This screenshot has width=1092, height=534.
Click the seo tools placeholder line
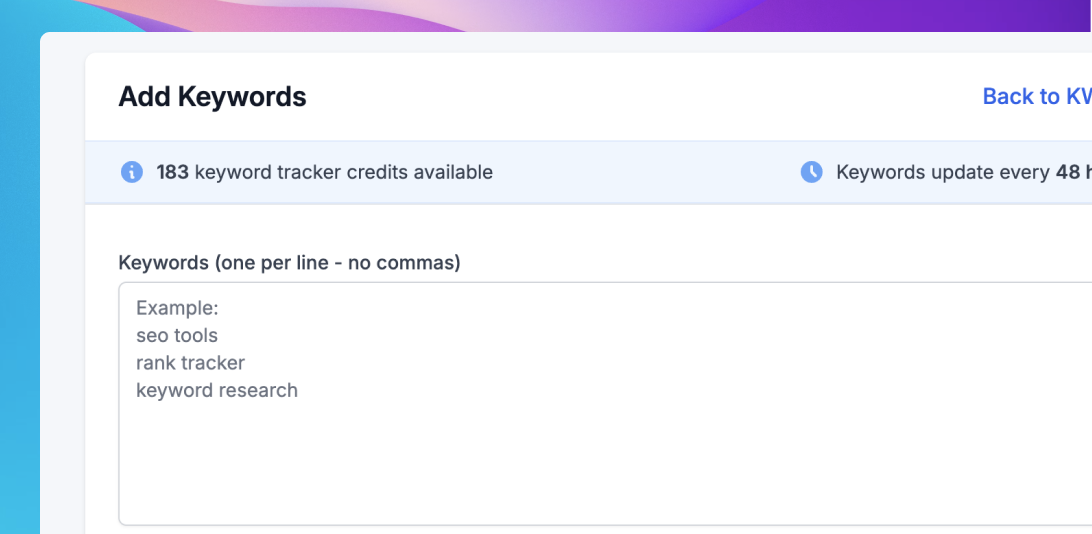(x=177, y=335)
